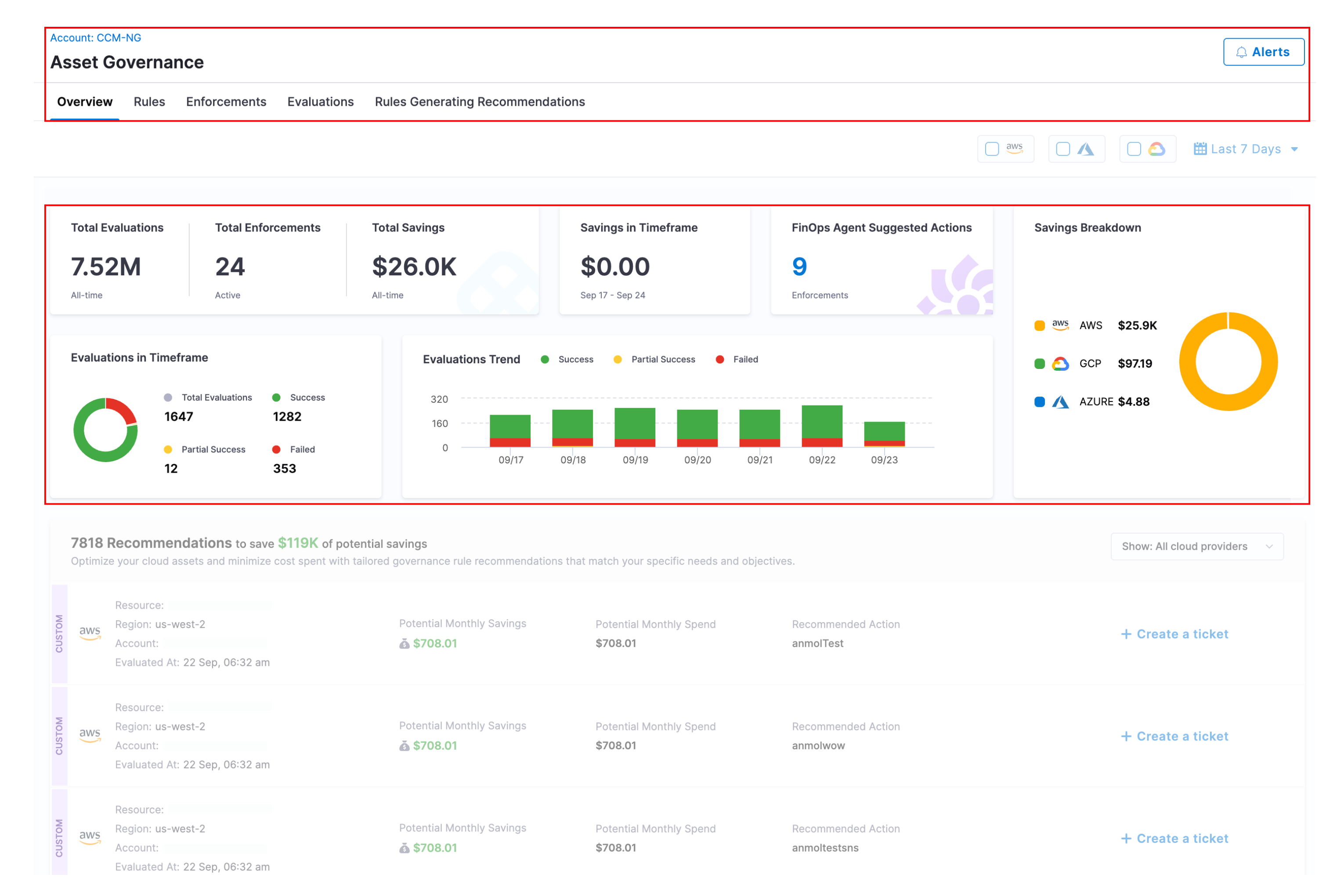Click the plus icon for the anmoltestsns ticket

click(x=1126, y=838)
